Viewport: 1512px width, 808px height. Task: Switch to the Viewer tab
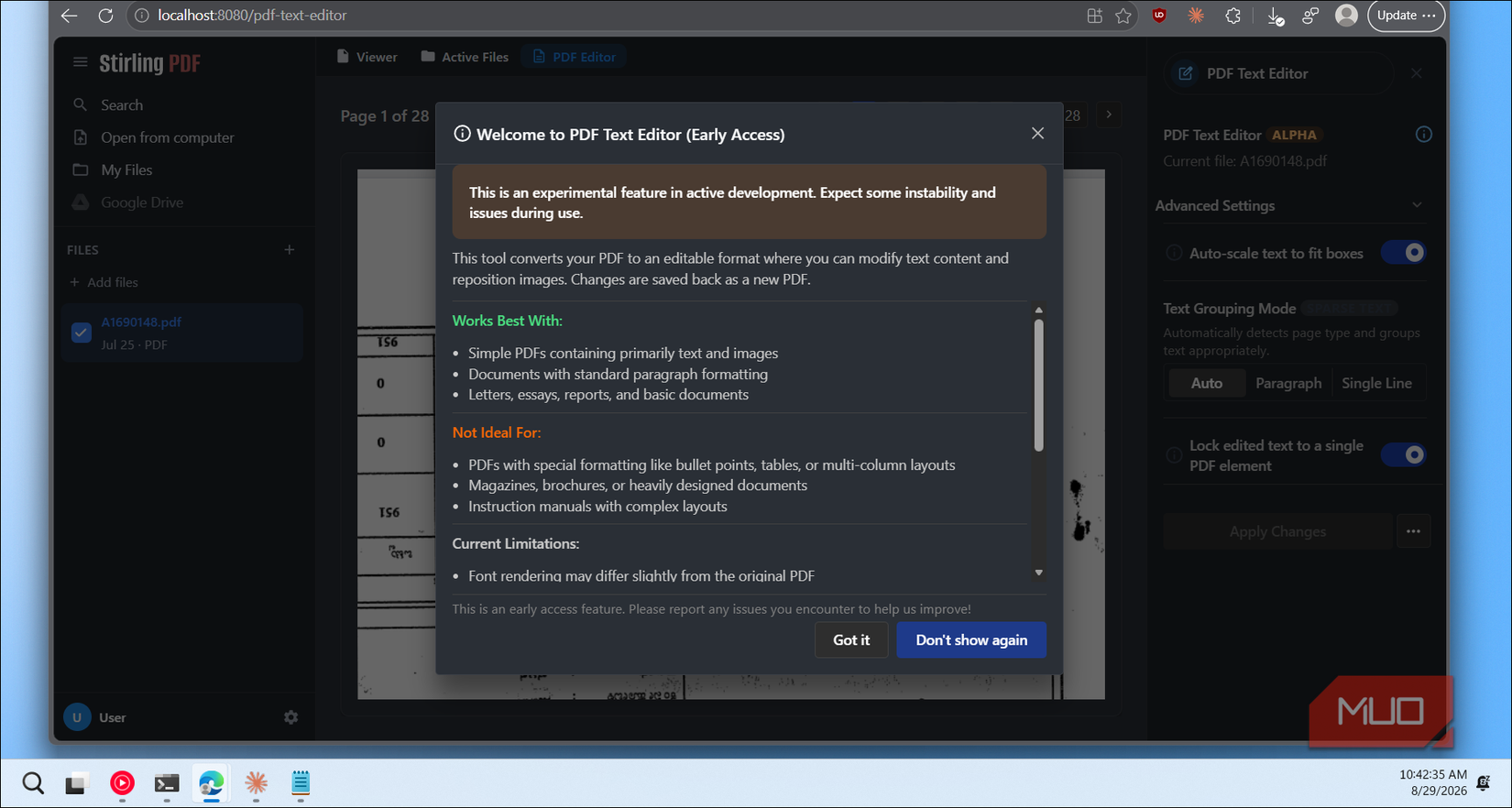[x=367, y=57]
